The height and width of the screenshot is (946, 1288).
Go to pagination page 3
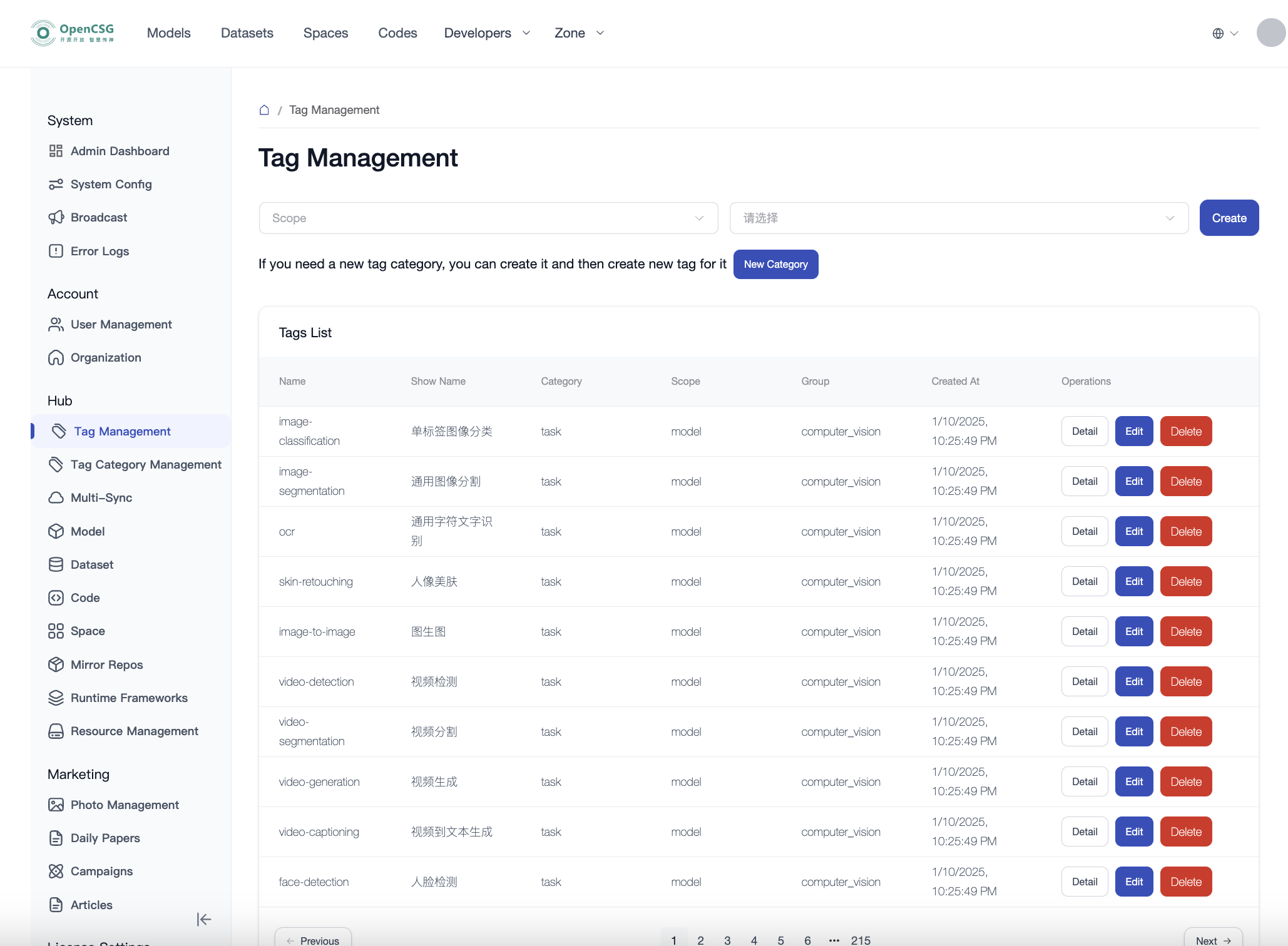click(727, 940)
